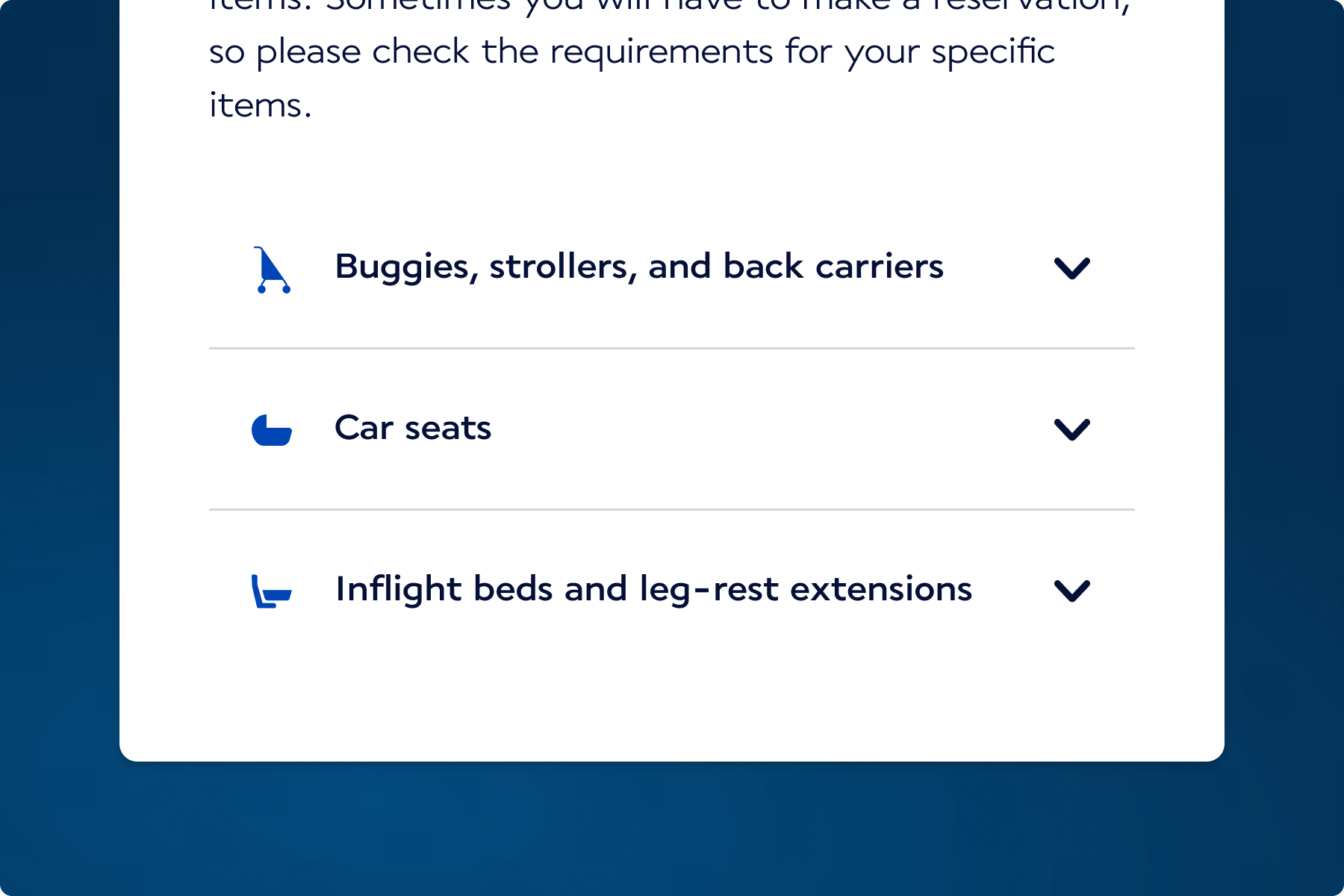Click the blue margin left of the card
The height and width of the screenshot is (896, 1344).
(60, 448)
